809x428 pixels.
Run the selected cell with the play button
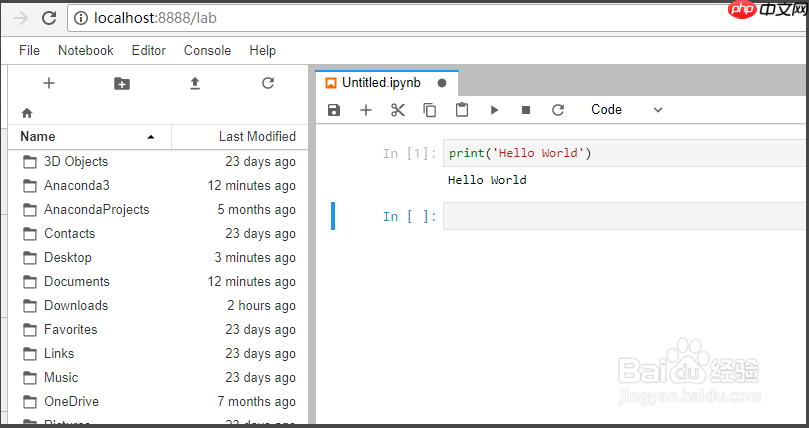click(x=494, y=110)
